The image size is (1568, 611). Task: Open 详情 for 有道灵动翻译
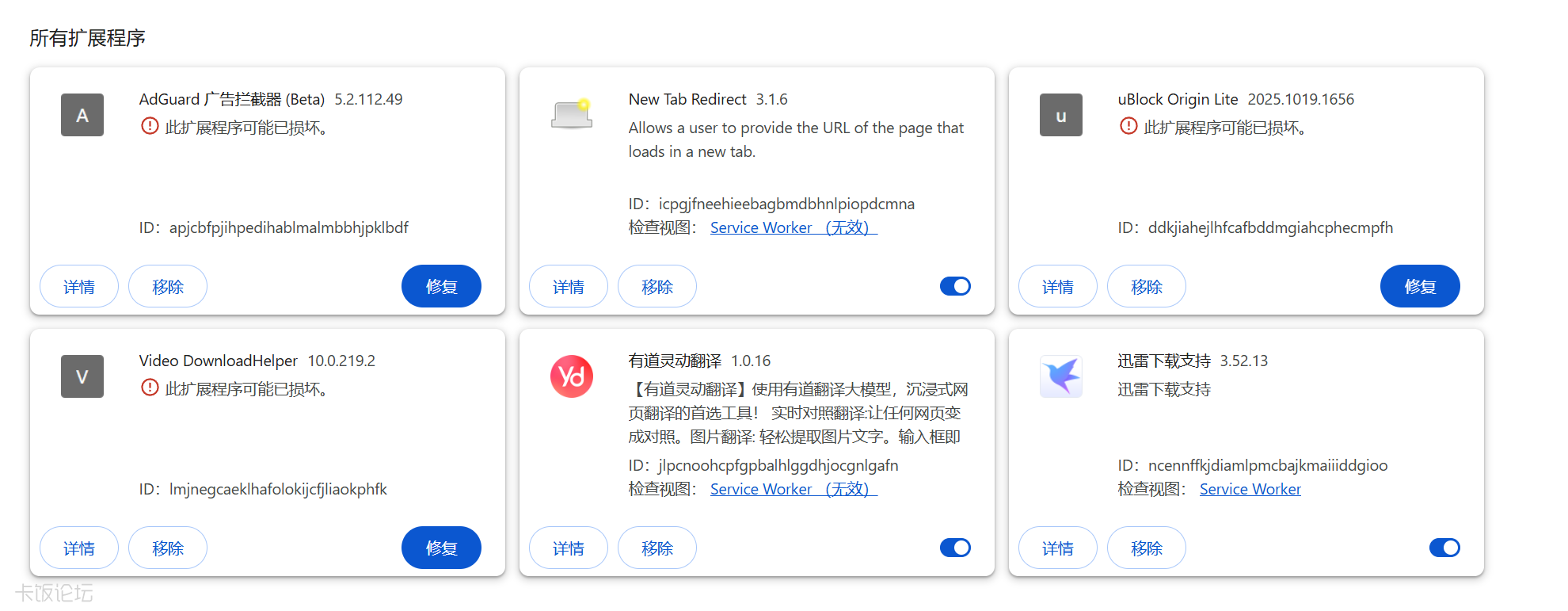569,548
